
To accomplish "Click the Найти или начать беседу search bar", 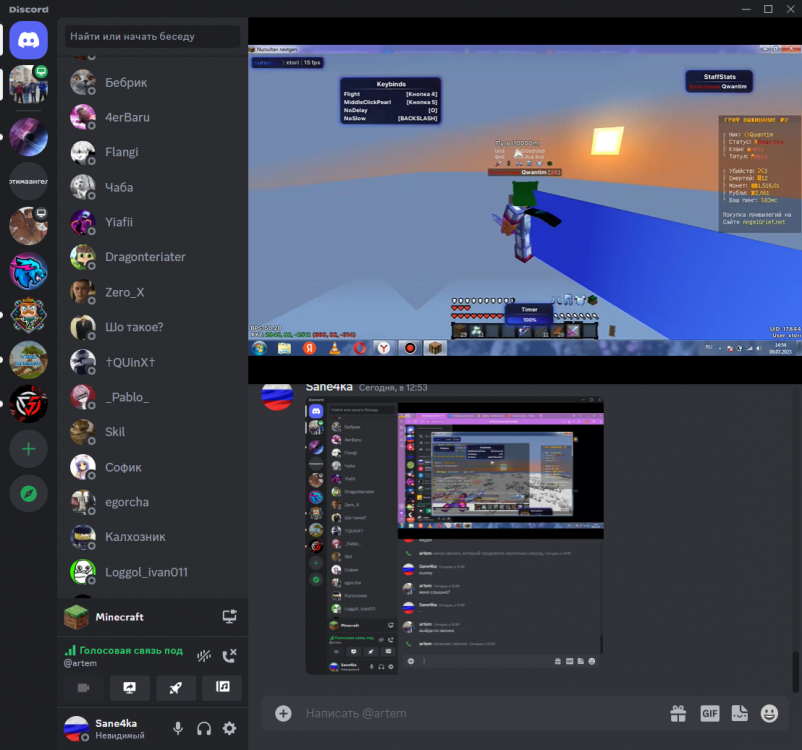I will 150,36.
